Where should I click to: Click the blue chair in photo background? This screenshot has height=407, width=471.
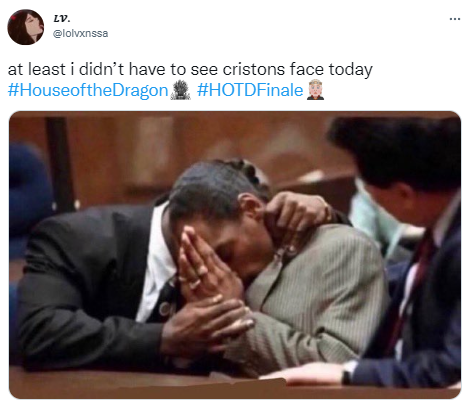click(29, 187)
